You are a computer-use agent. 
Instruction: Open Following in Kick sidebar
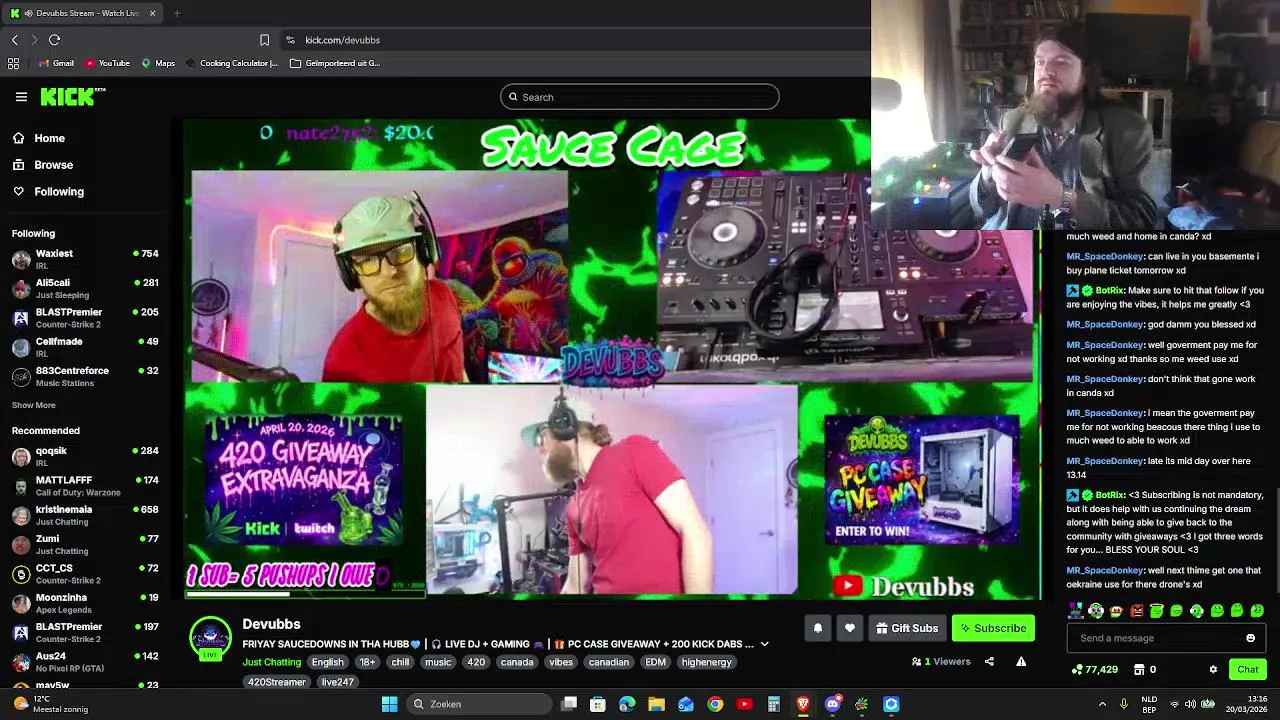tap(48, 191)
